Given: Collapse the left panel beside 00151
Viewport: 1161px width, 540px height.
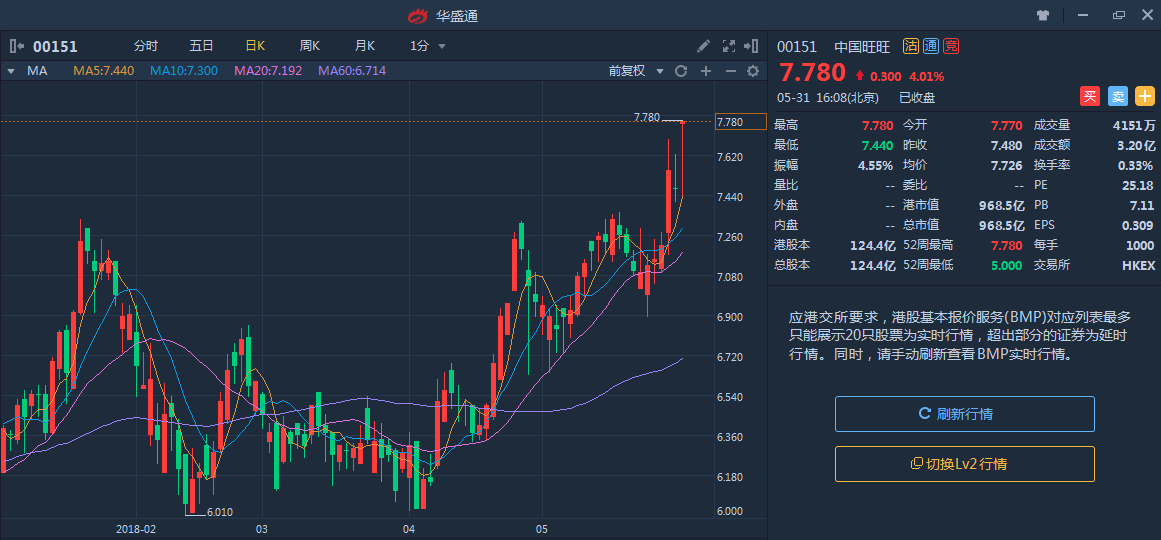Looking at the screenshot, I should (17, 47).
